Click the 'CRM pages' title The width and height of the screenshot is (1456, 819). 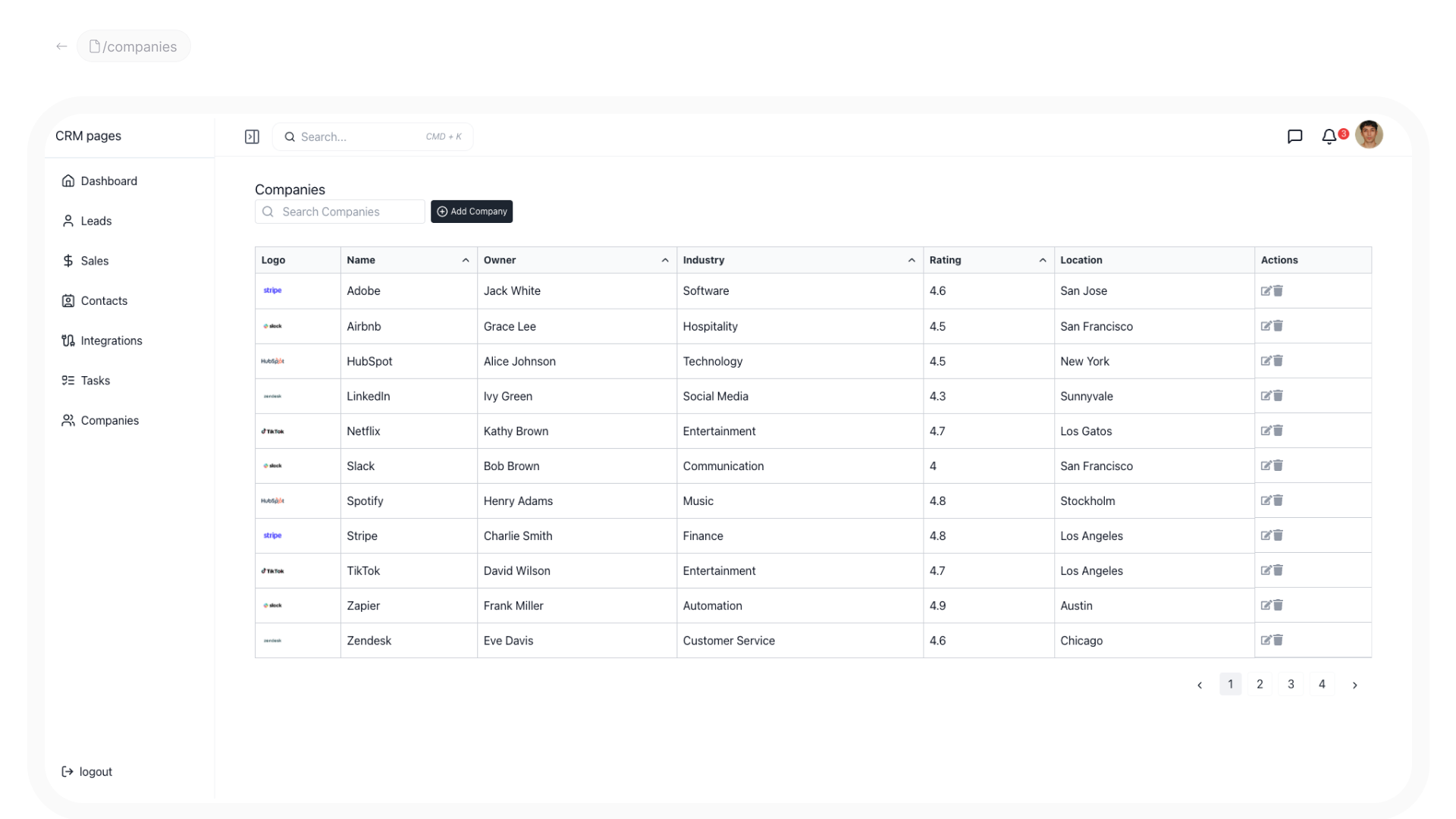tap(88, 136)
